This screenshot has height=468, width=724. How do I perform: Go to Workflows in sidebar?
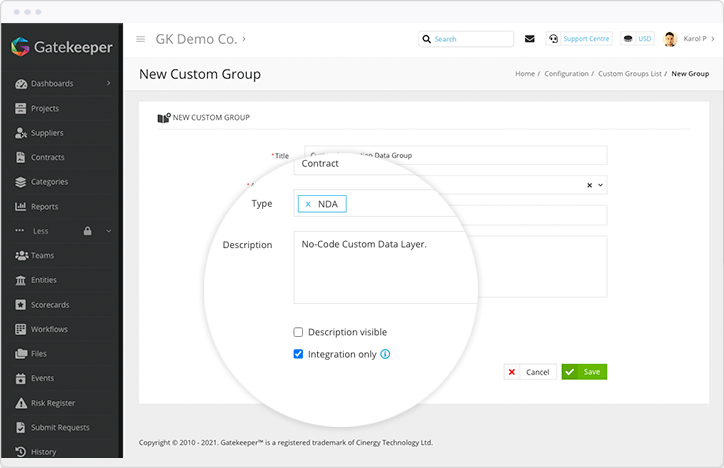point(49,329)
